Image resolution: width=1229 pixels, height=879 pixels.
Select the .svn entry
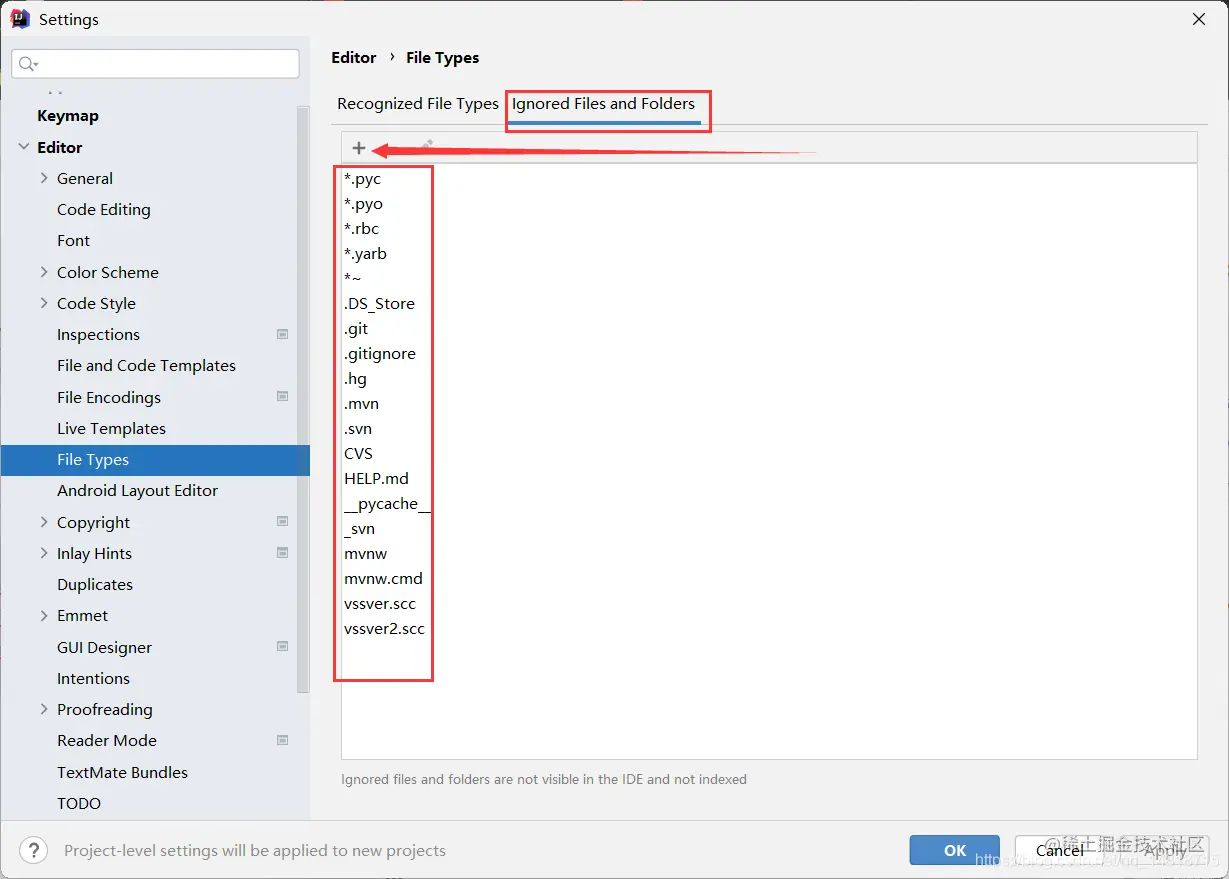(x=358, y=429)
